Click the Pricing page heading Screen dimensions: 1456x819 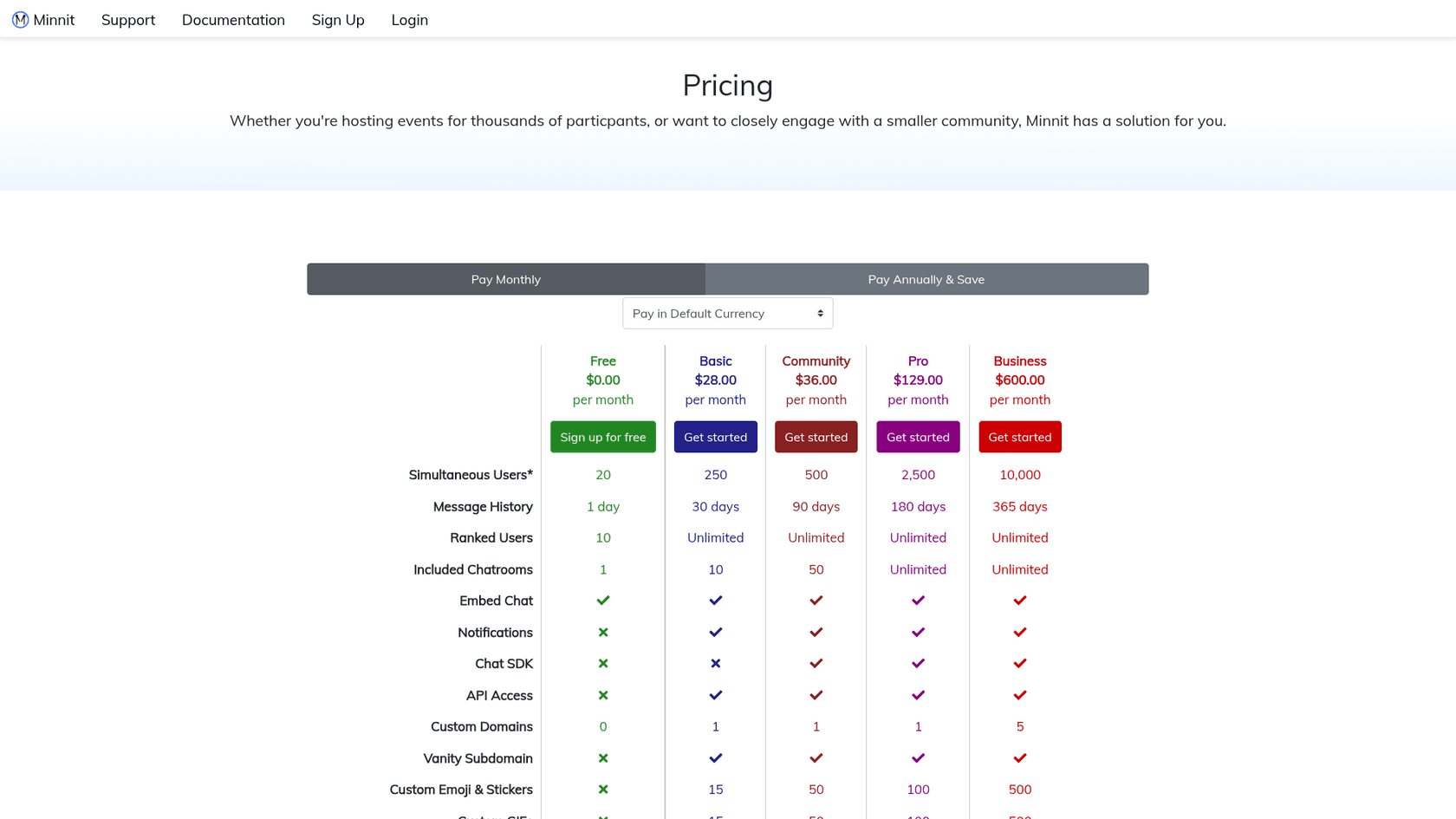click(728, 85)
